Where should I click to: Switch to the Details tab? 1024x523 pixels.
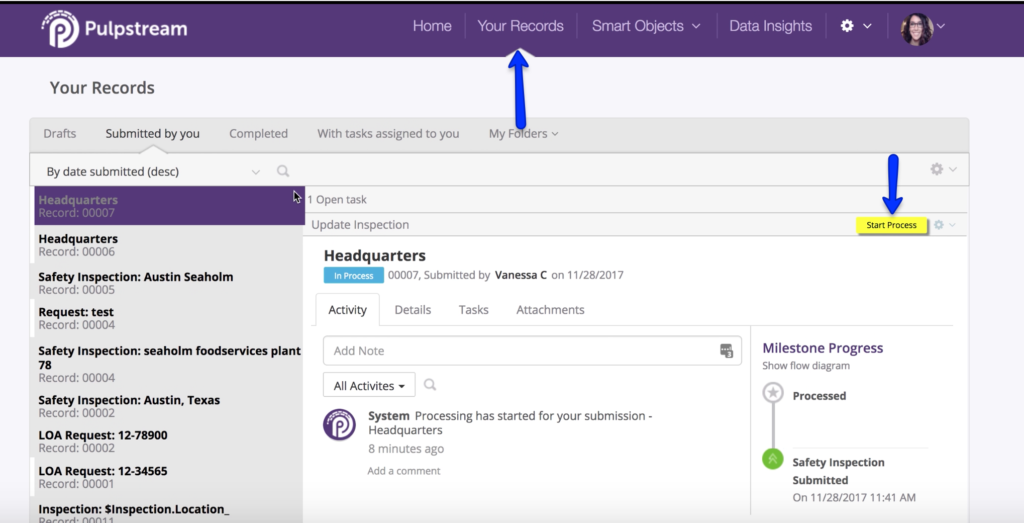413,309
